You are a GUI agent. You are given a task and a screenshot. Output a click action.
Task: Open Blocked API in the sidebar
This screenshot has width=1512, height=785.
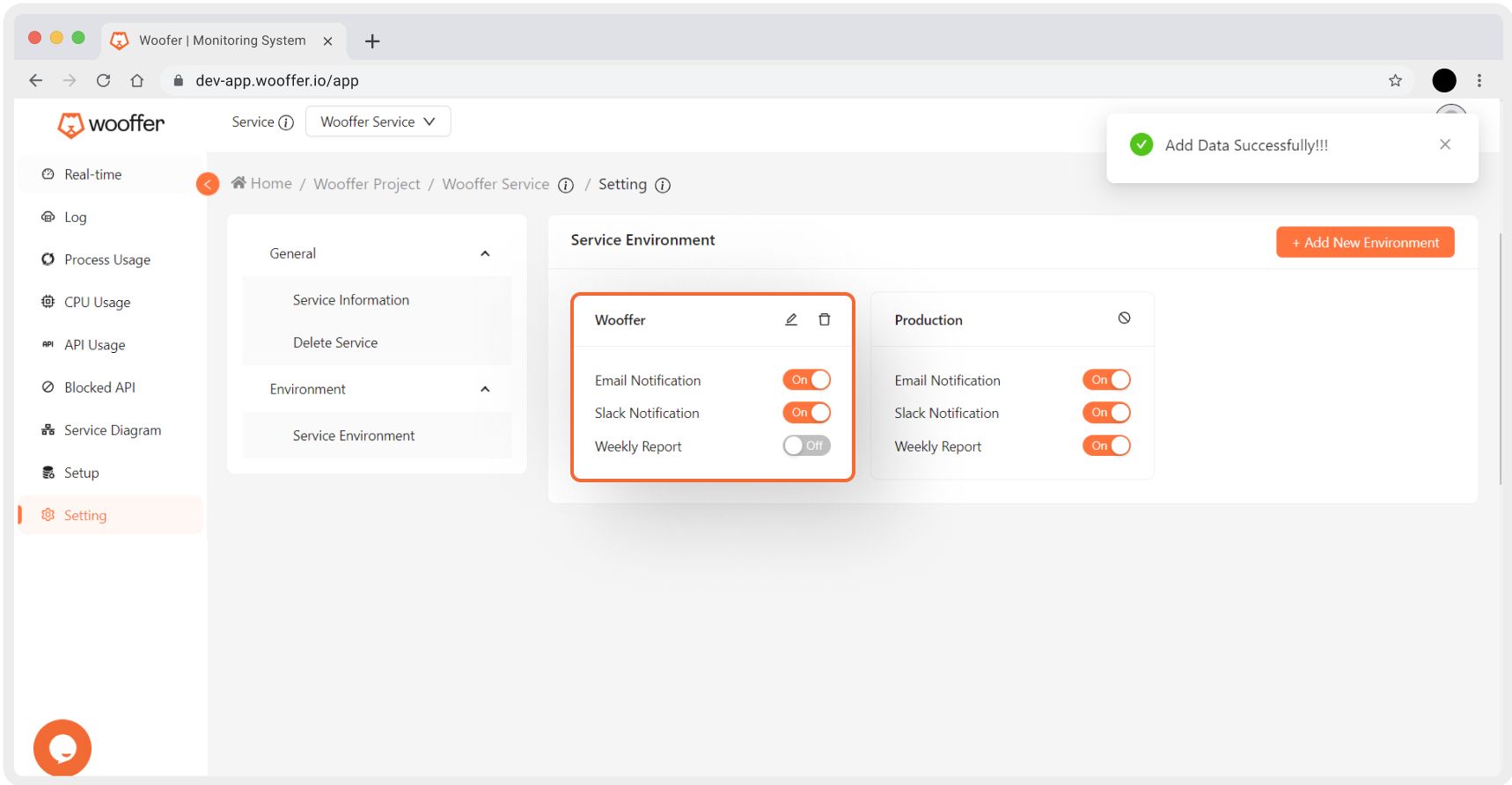point(111,387)
